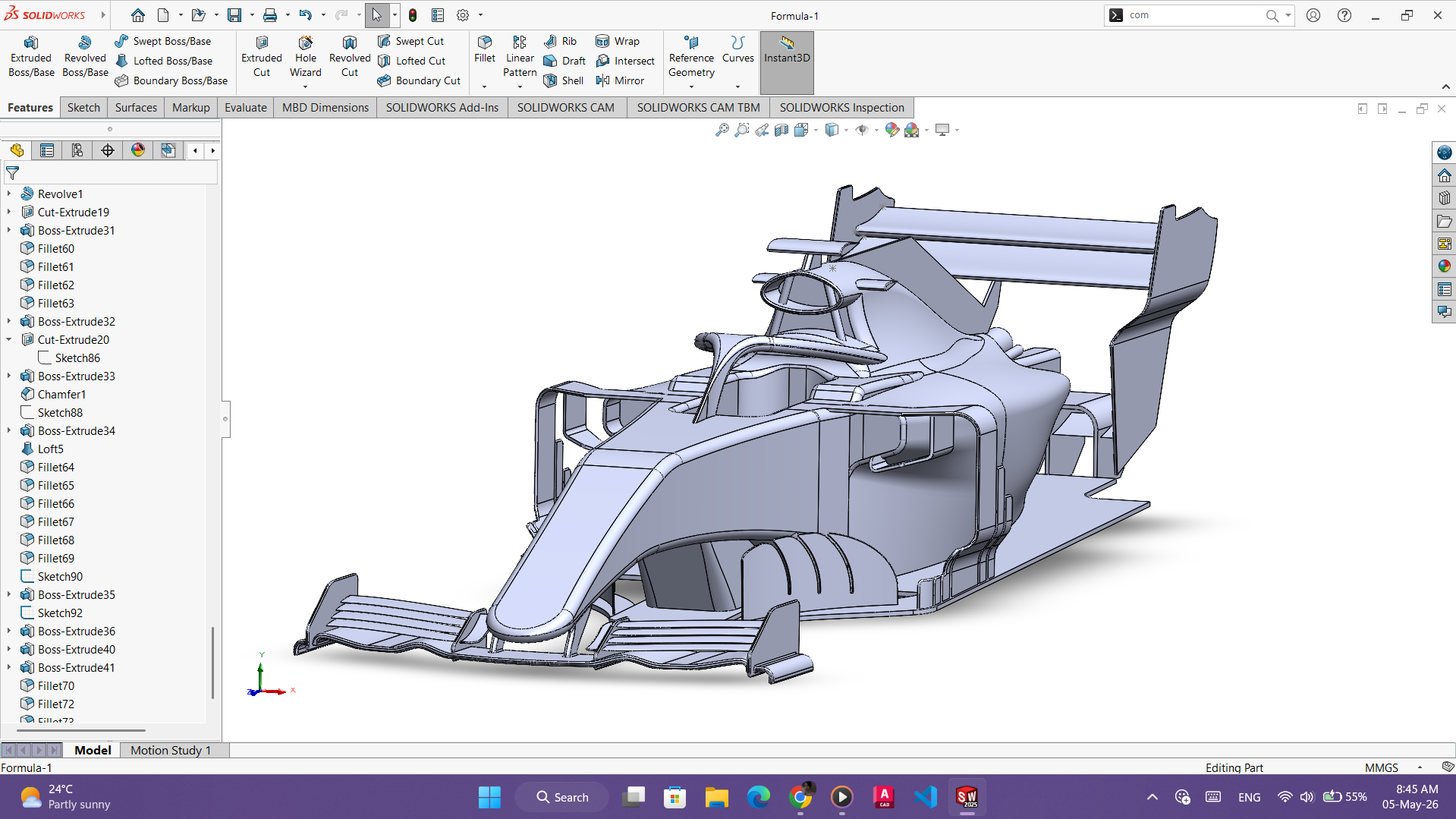Switch to the Surfaces tab
The image size is (1456, 819).
[136, 107]
